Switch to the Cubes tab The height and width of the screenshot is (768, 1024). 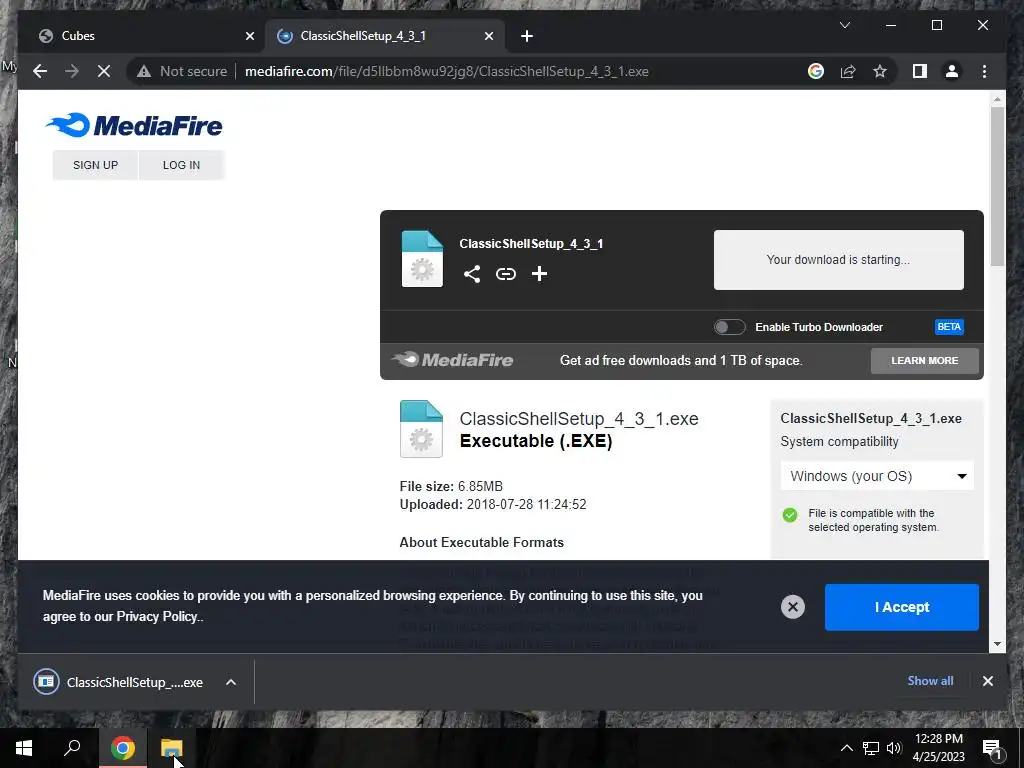[142, 36]
